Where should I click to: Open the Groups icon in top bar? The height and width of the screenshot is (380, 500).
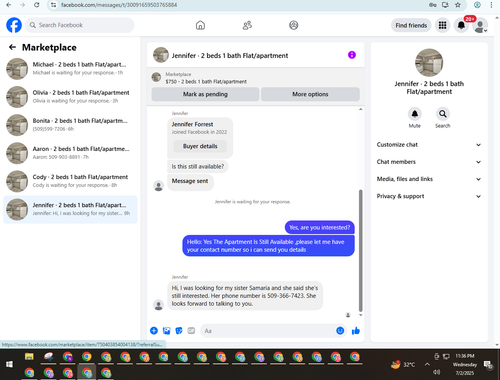[294, 25]
